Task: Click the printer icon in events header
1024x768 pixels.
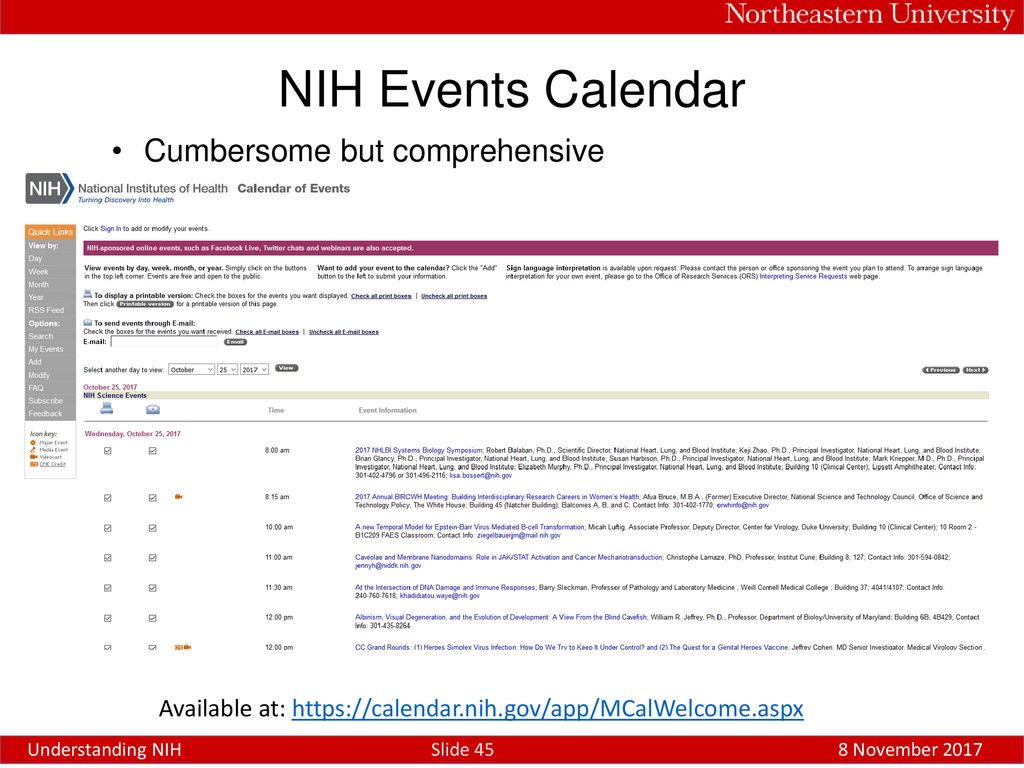Action: click(107, 409)
